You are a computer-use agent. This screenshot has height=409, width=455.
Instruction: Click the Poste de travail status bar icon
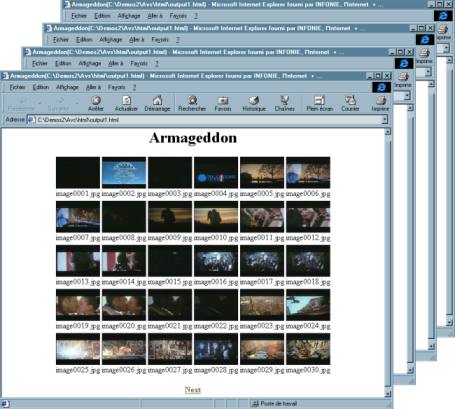click(255, 404)
